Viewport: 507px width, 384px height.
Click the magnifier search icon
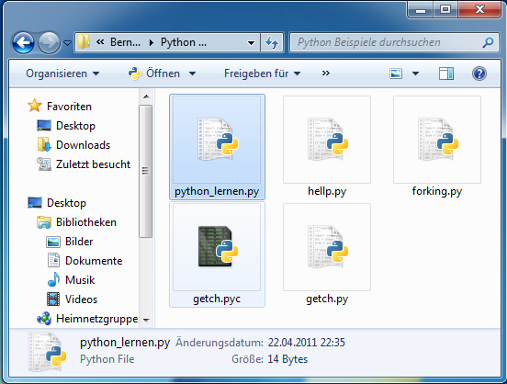coord(488,42)
